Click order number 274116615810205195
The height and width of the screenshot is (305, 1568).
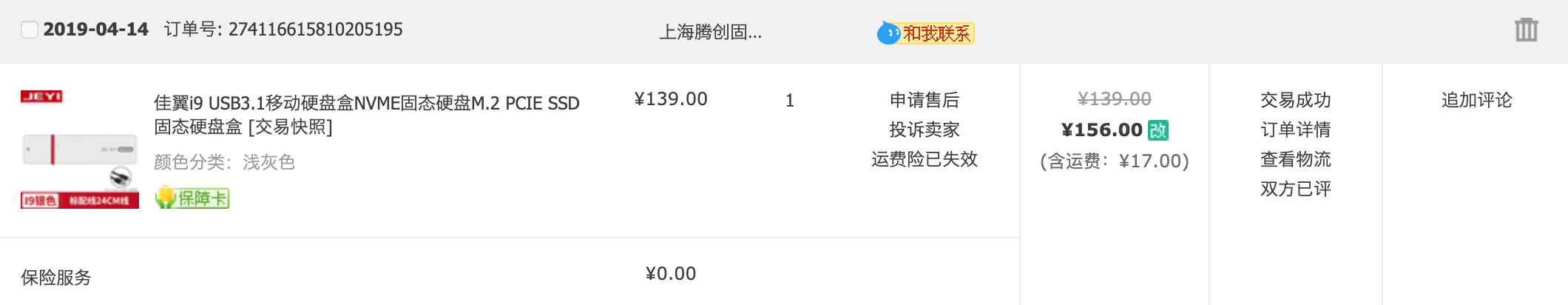pyautogui.click(x=315, y=30)
